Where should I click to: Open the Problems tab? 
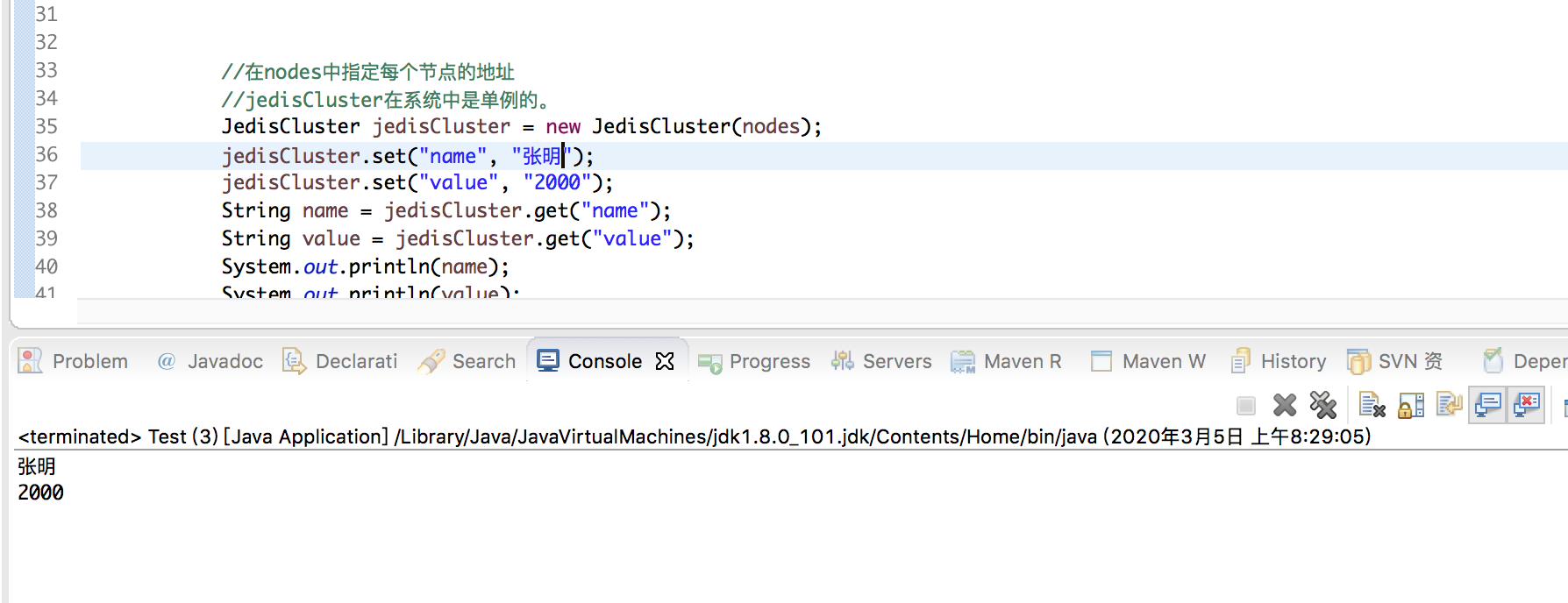(74, 361)
